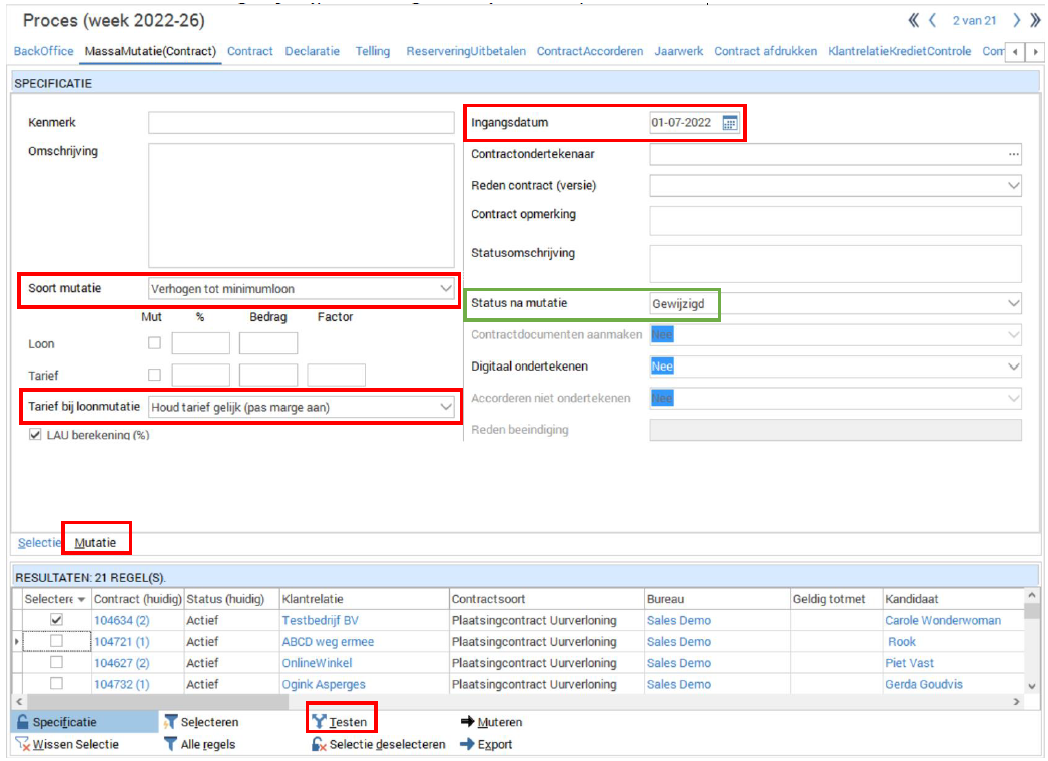Enable the Loon Mut checkbox
The image size is (1048, 761).
click(x=155, y=343)
